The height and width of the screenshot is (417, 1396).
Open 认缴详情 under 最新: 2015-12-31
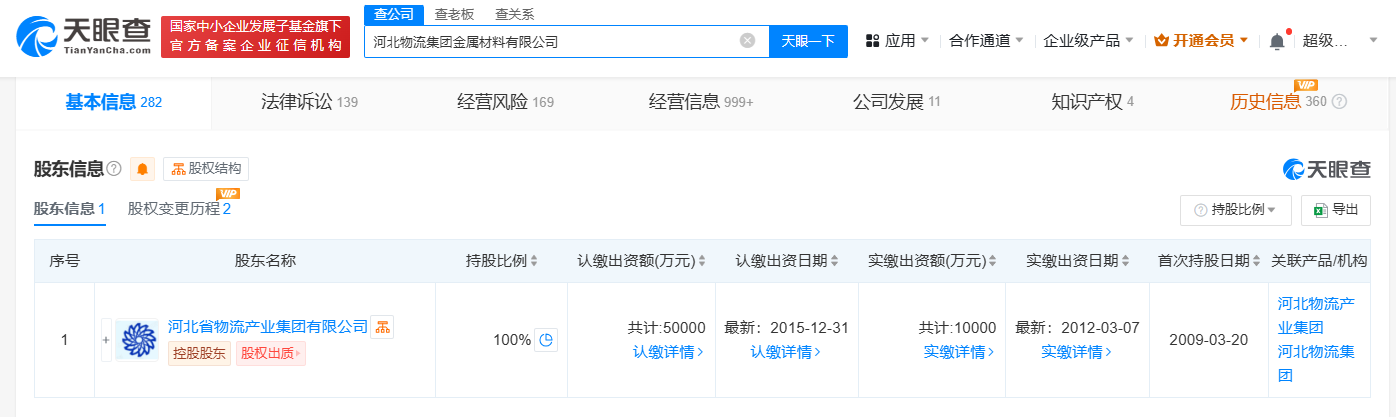click(785, 352)
